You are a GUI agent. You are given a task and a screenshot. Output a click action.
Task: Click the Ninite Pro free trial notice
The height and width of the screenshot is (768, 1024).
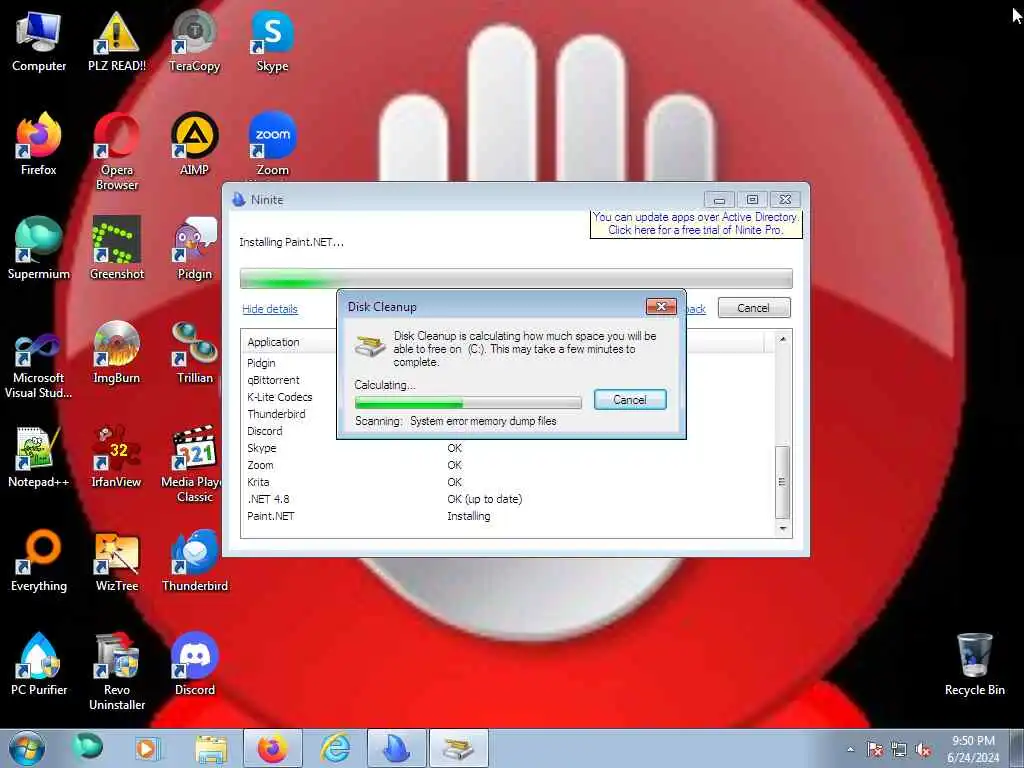[x=696, y=223]
